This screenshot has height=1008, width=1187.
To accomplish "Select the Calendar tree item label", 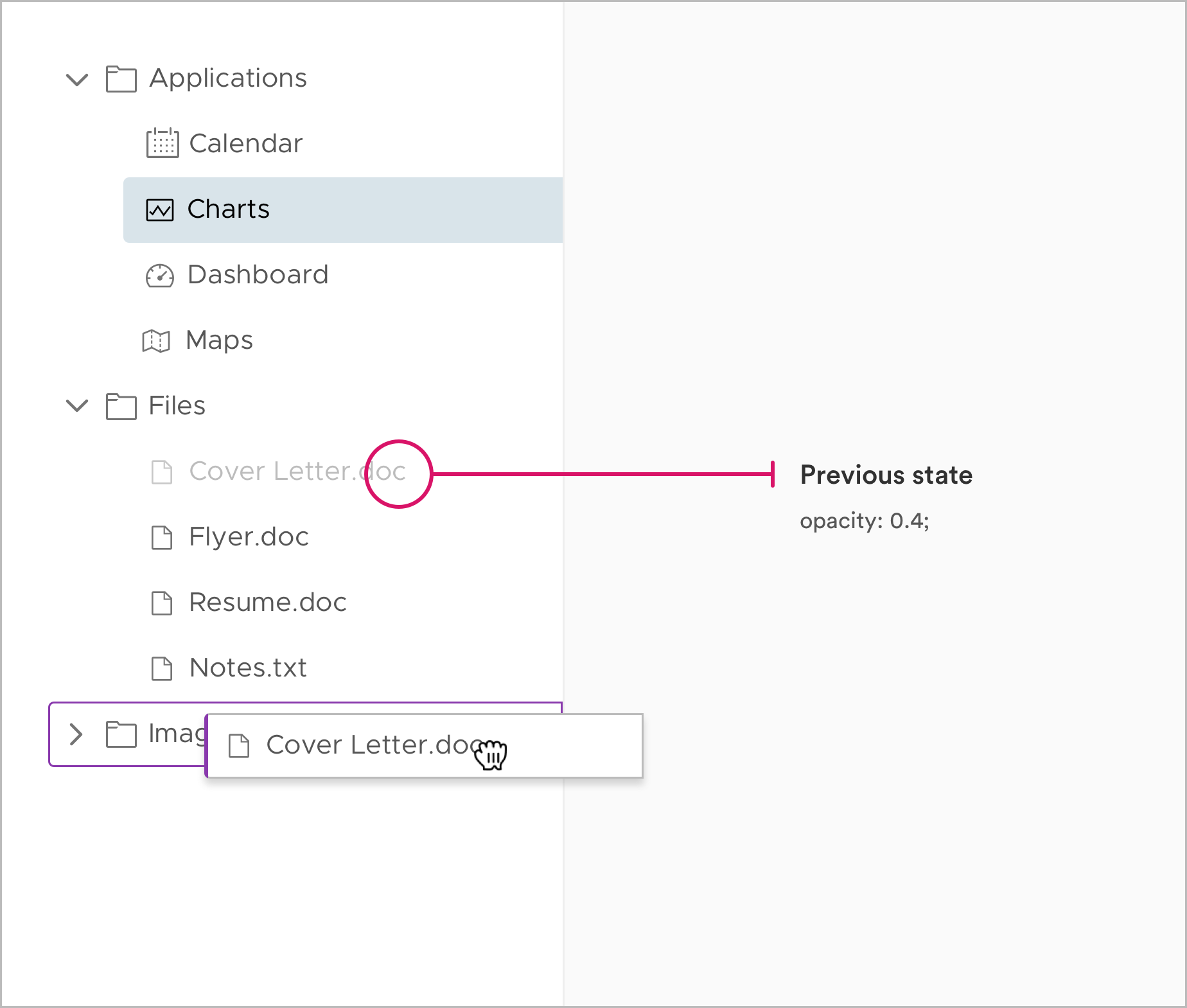I will click(245, 143).
